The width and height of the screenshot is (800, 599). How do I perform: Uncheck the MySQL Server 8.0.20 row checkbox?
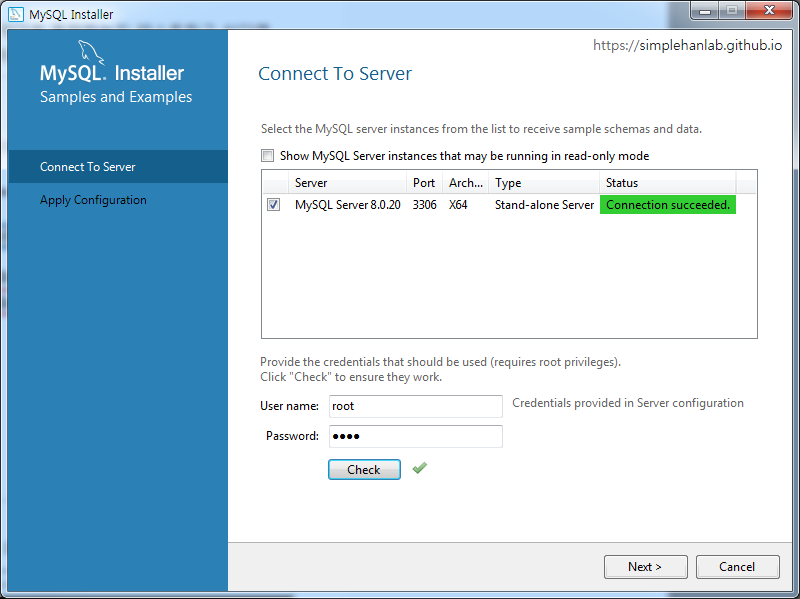[273, 205]
